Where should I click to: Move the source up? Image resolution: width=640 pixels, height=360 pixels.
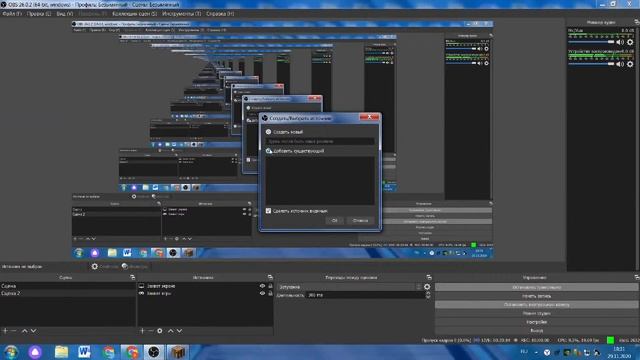point(171,331)
